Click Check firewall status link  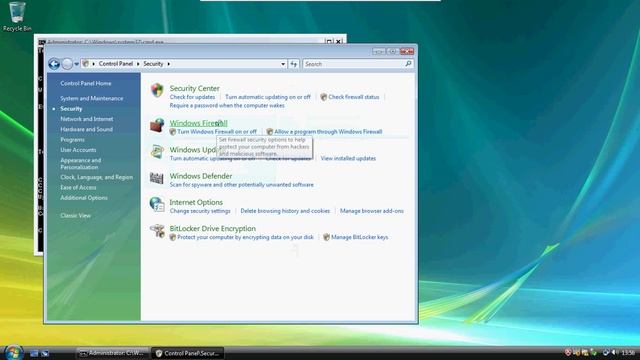(353, 97)
